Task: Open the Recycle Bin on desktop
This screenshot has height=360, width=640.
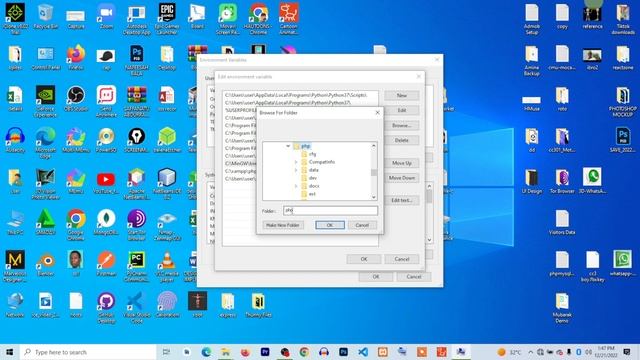Action: tap(45, 17)
